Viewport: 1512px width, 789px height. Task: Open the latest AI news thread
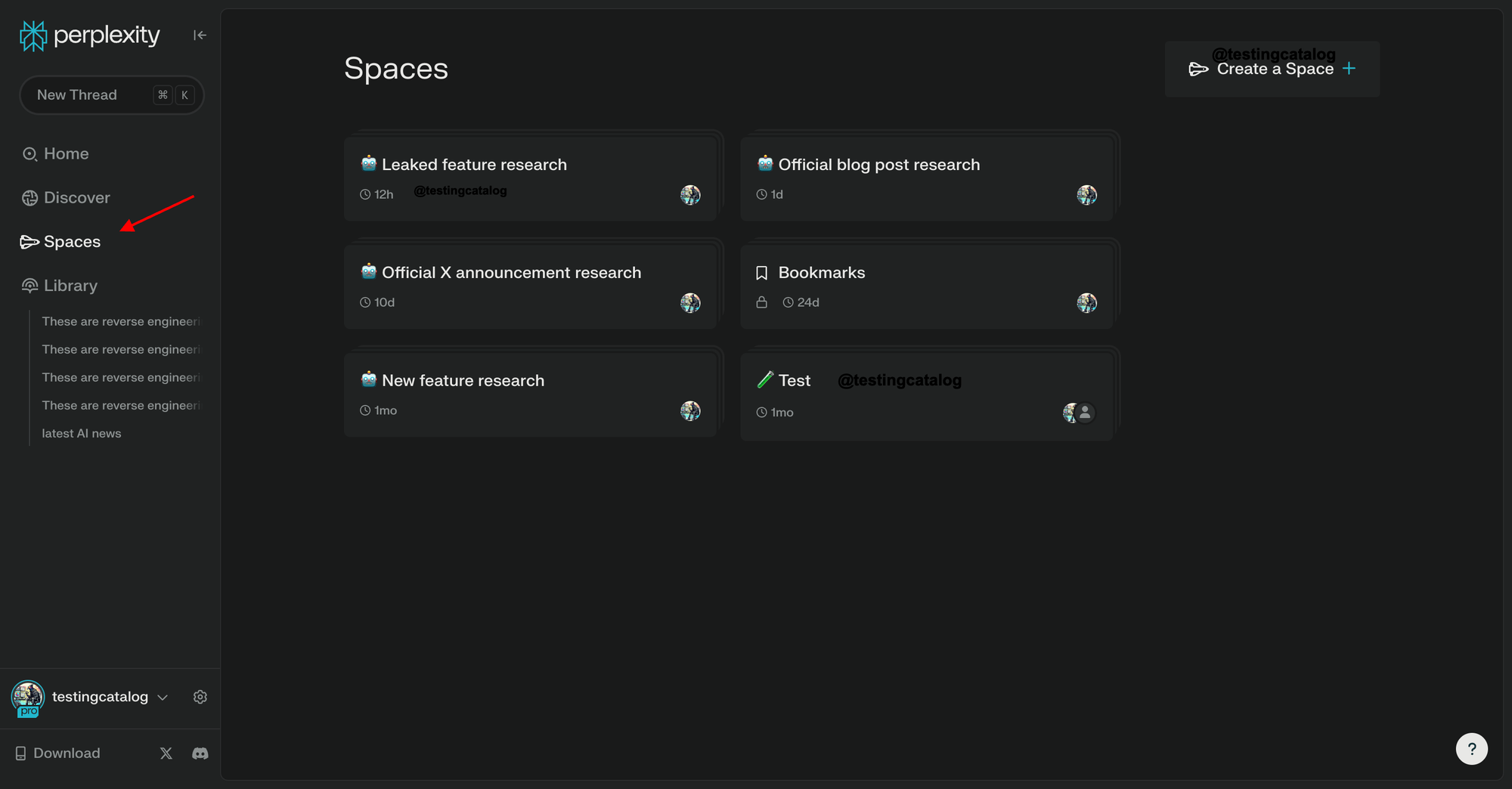point(82,434)
